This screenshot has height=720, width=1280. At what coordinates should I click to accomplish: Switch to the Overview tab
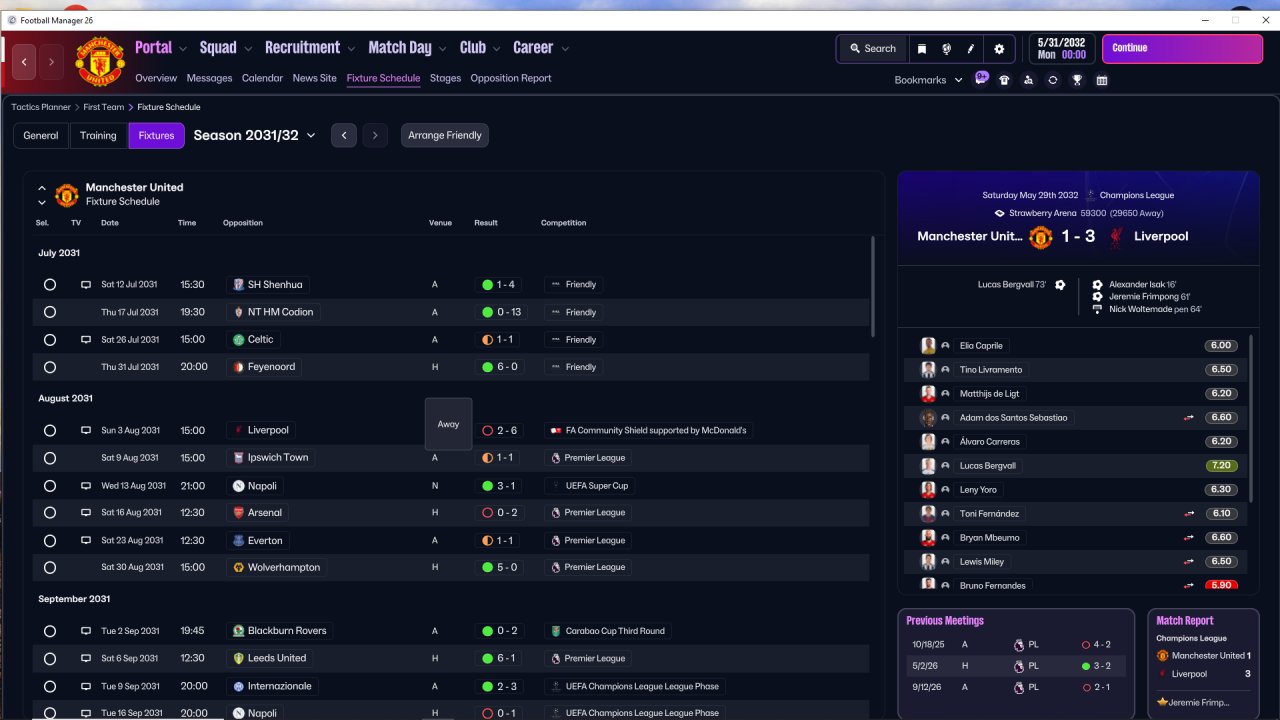[156, 78]
